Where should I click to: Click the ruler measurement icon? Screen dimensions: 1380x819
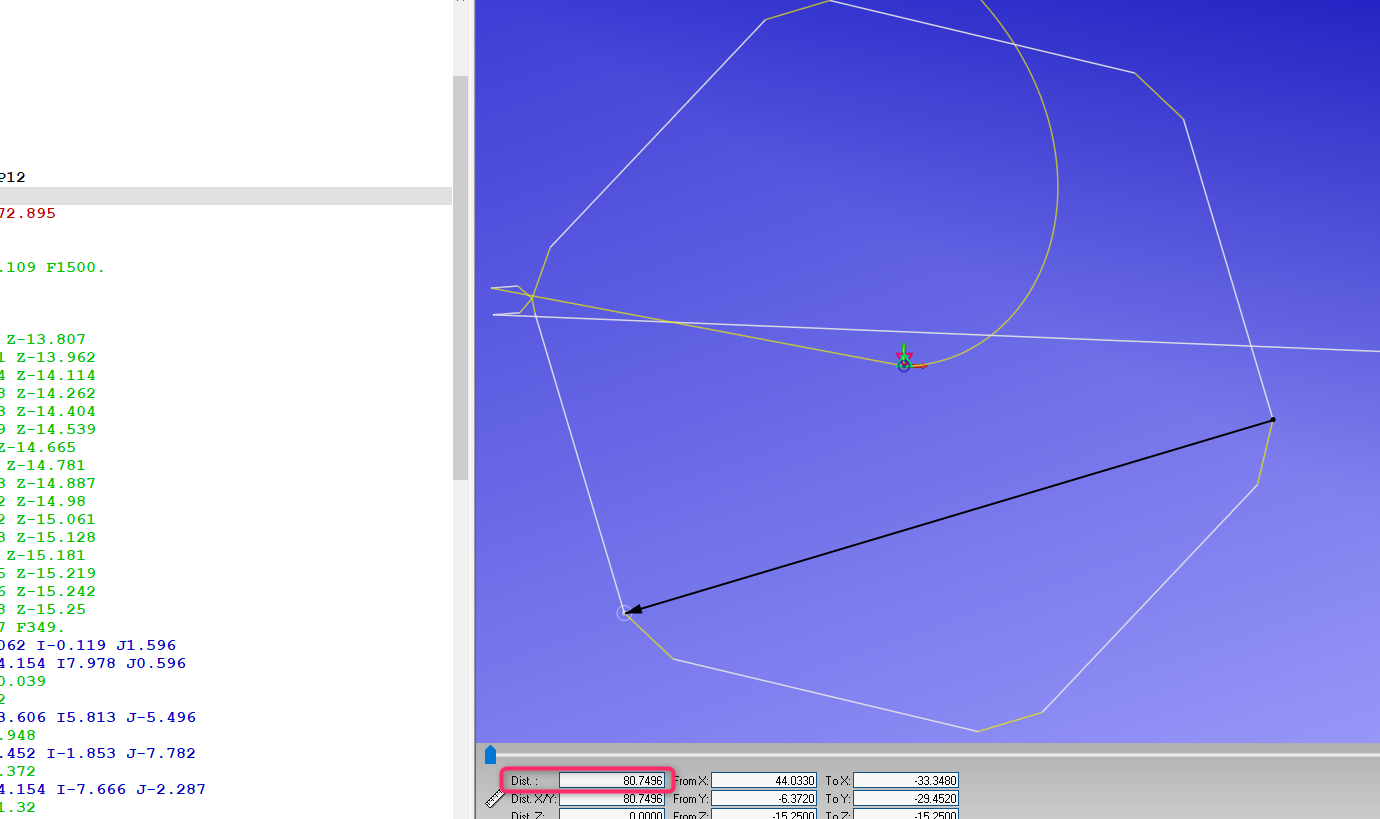click(493, 798)
